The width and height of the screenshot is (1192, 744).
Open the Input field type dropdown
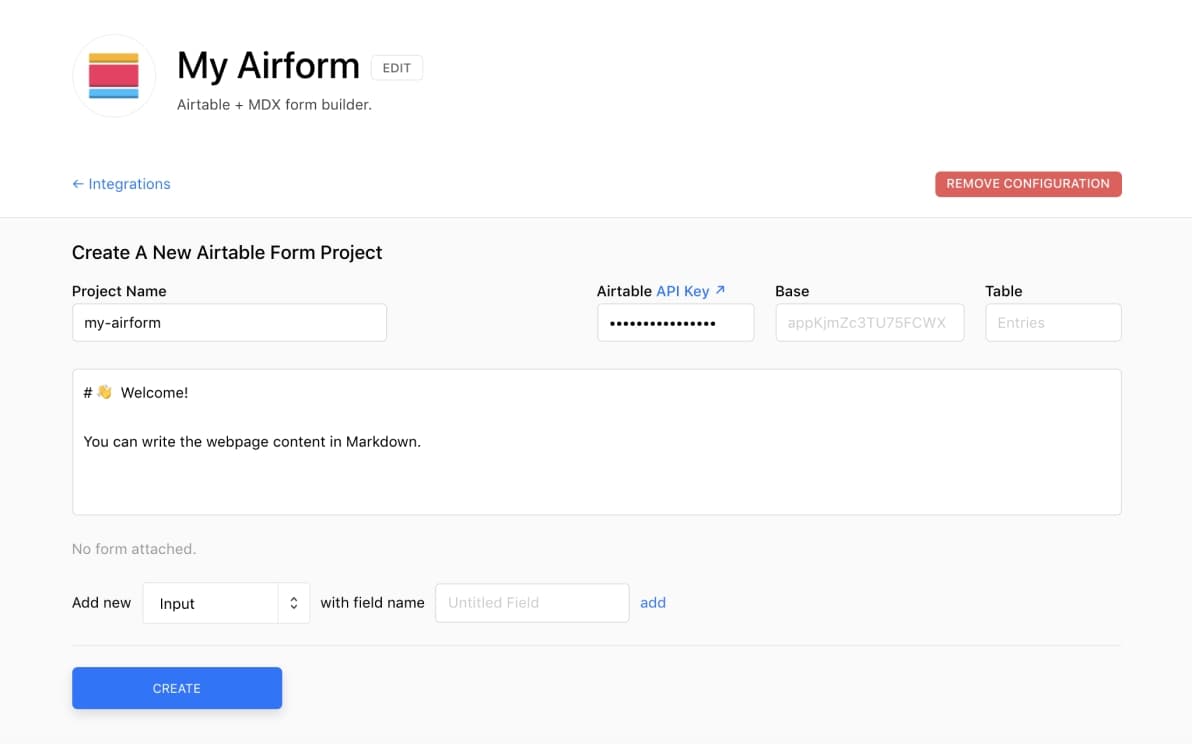pos(226,603)
